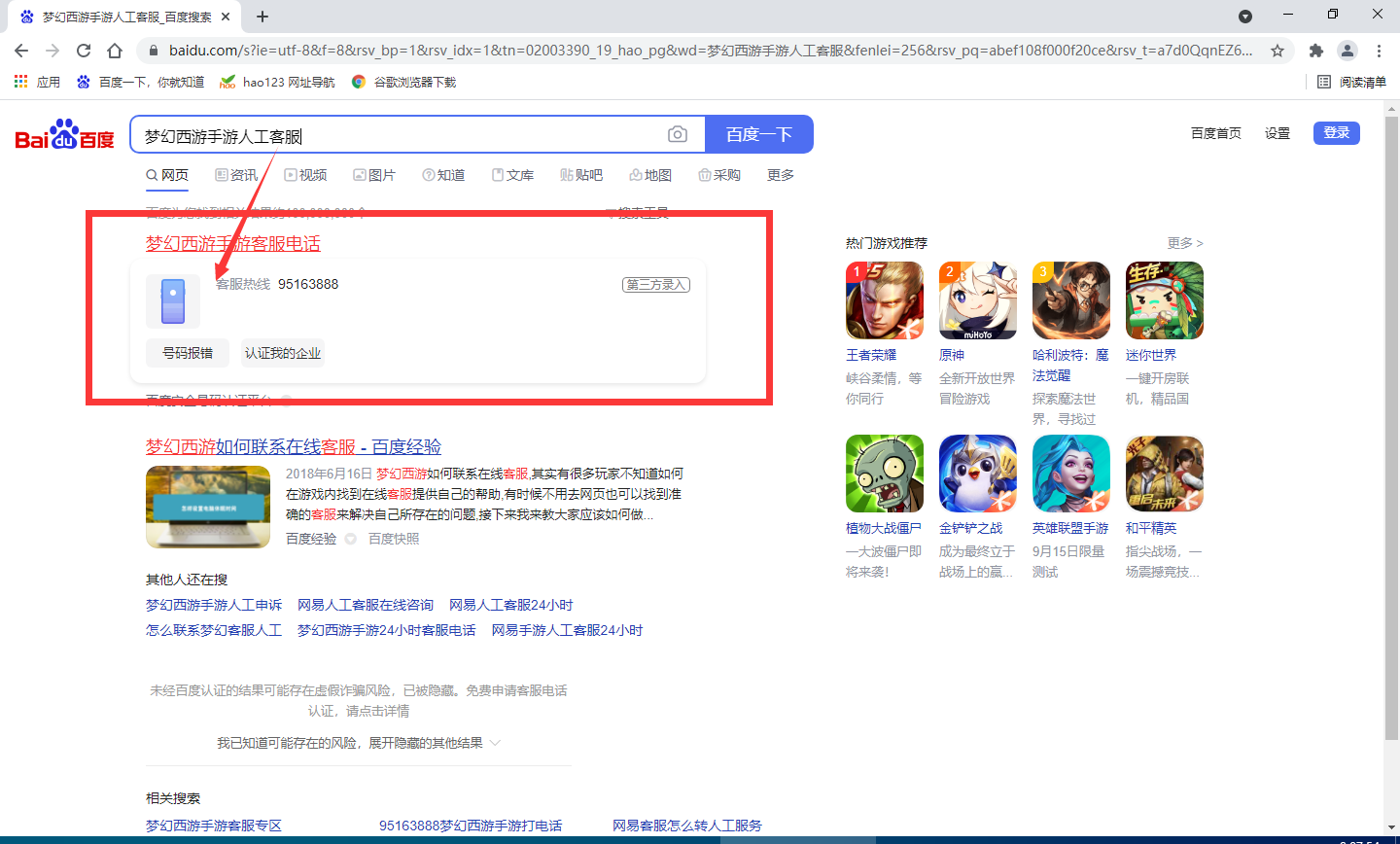Image resolution: width=1400 pixels, height=844 pixels.
Task: Switch to the 图片 tab
Action: tap(374, 175)
